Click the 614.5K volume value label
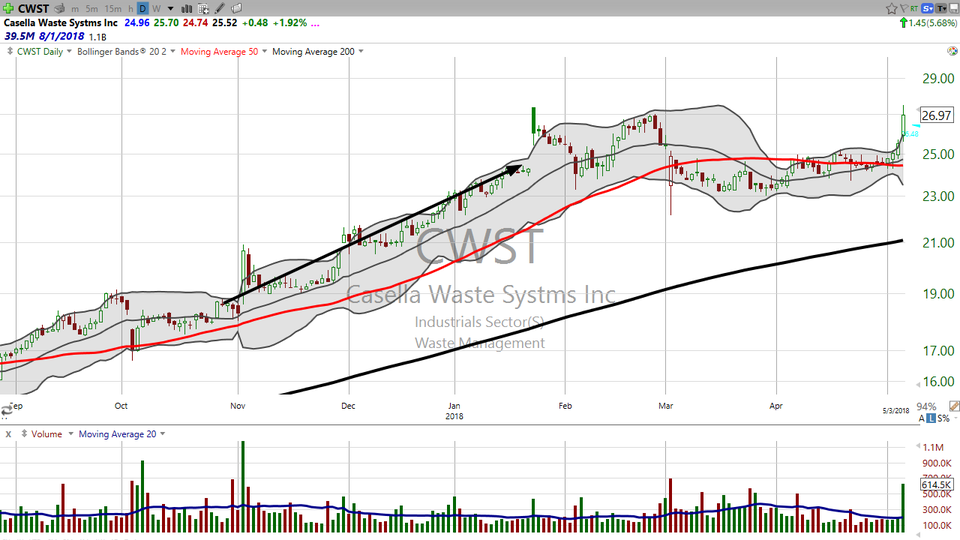Viewport: 960px width, 540px height. (936, 485)
